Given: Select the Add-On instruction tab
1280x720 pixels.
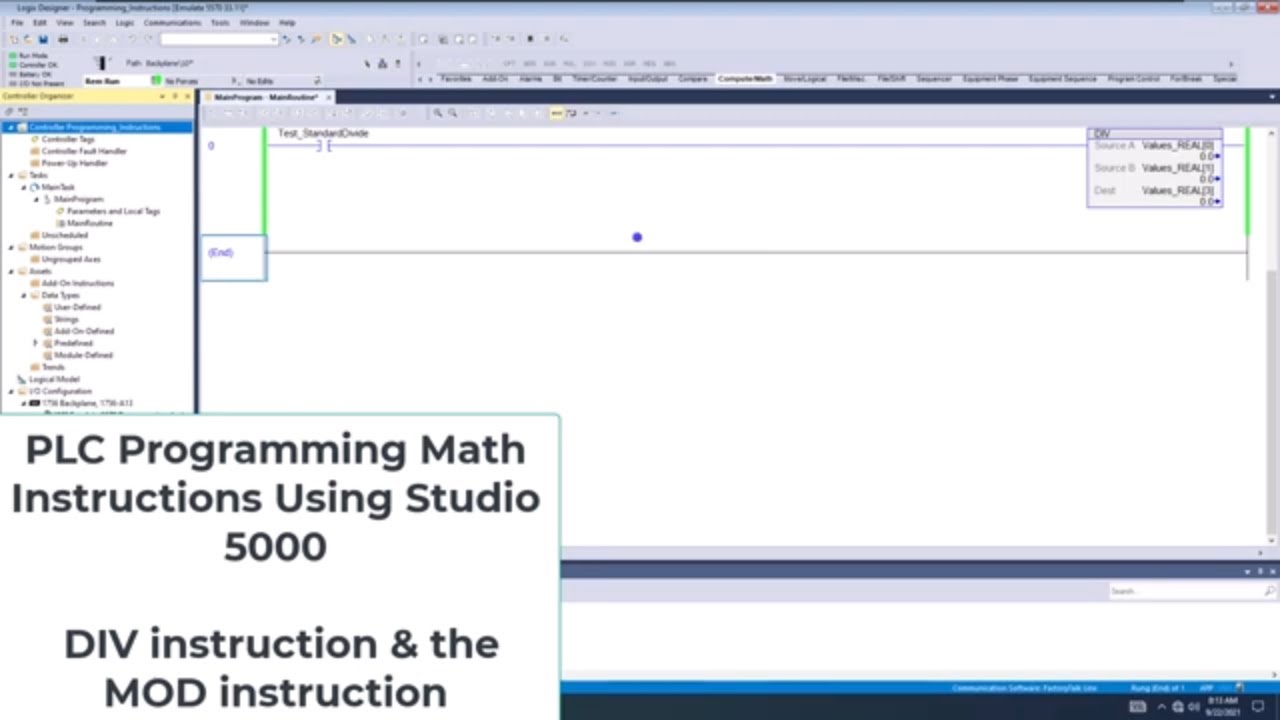Looking at the screenshot, I should tap(495, 78).
